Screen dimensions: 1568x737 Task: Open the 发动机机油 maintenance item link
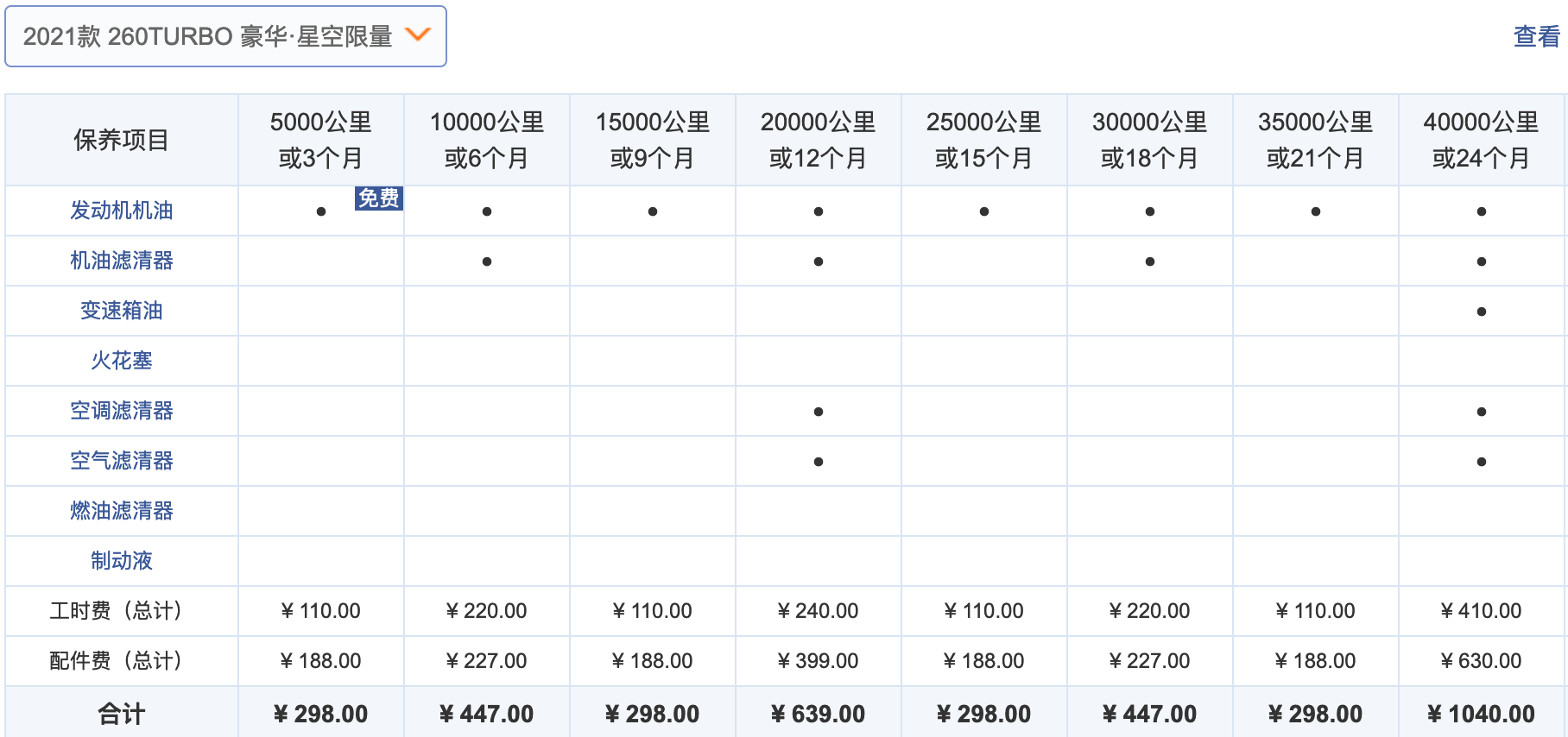click(x=122, y=211)
